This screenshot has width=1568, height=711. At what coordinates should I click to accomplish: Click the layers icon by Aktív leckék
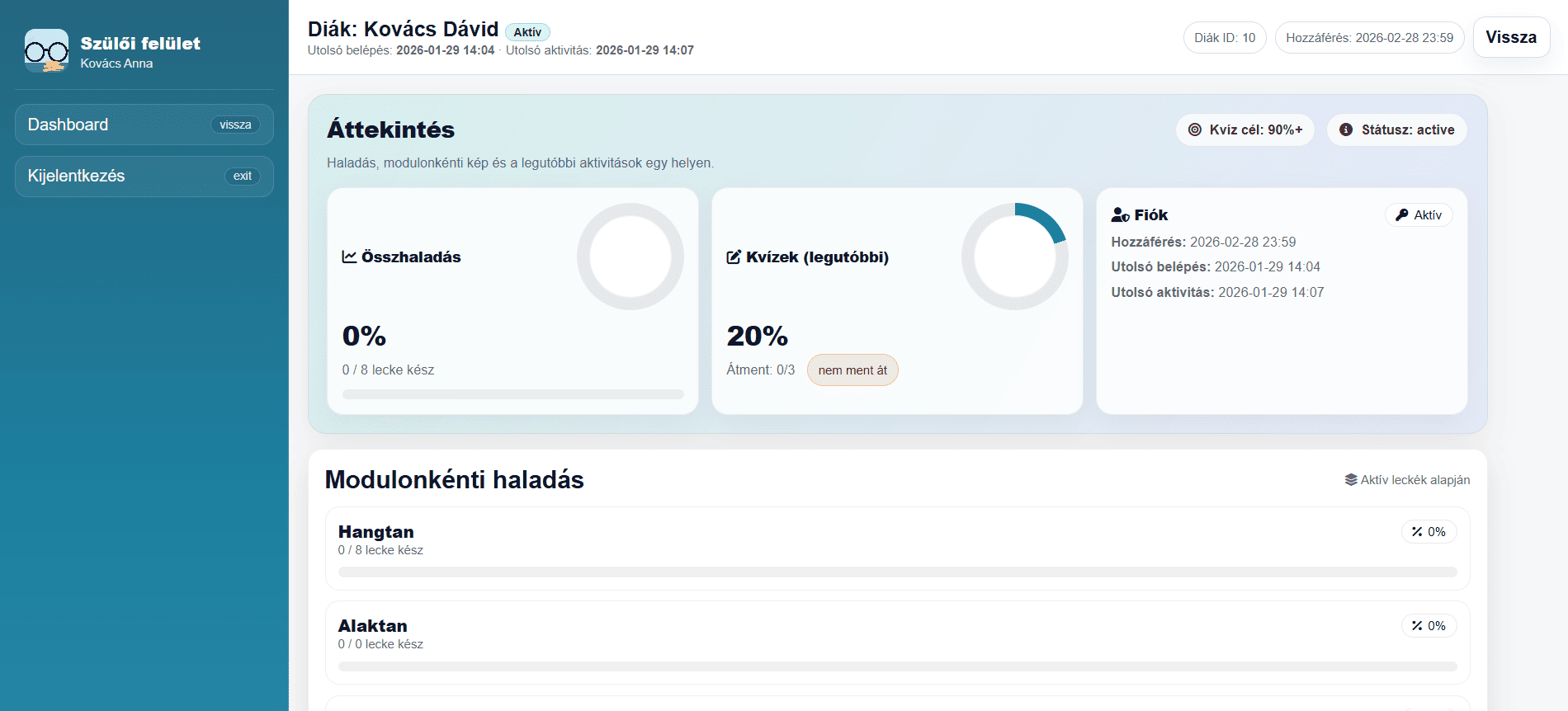point(1351,480)
